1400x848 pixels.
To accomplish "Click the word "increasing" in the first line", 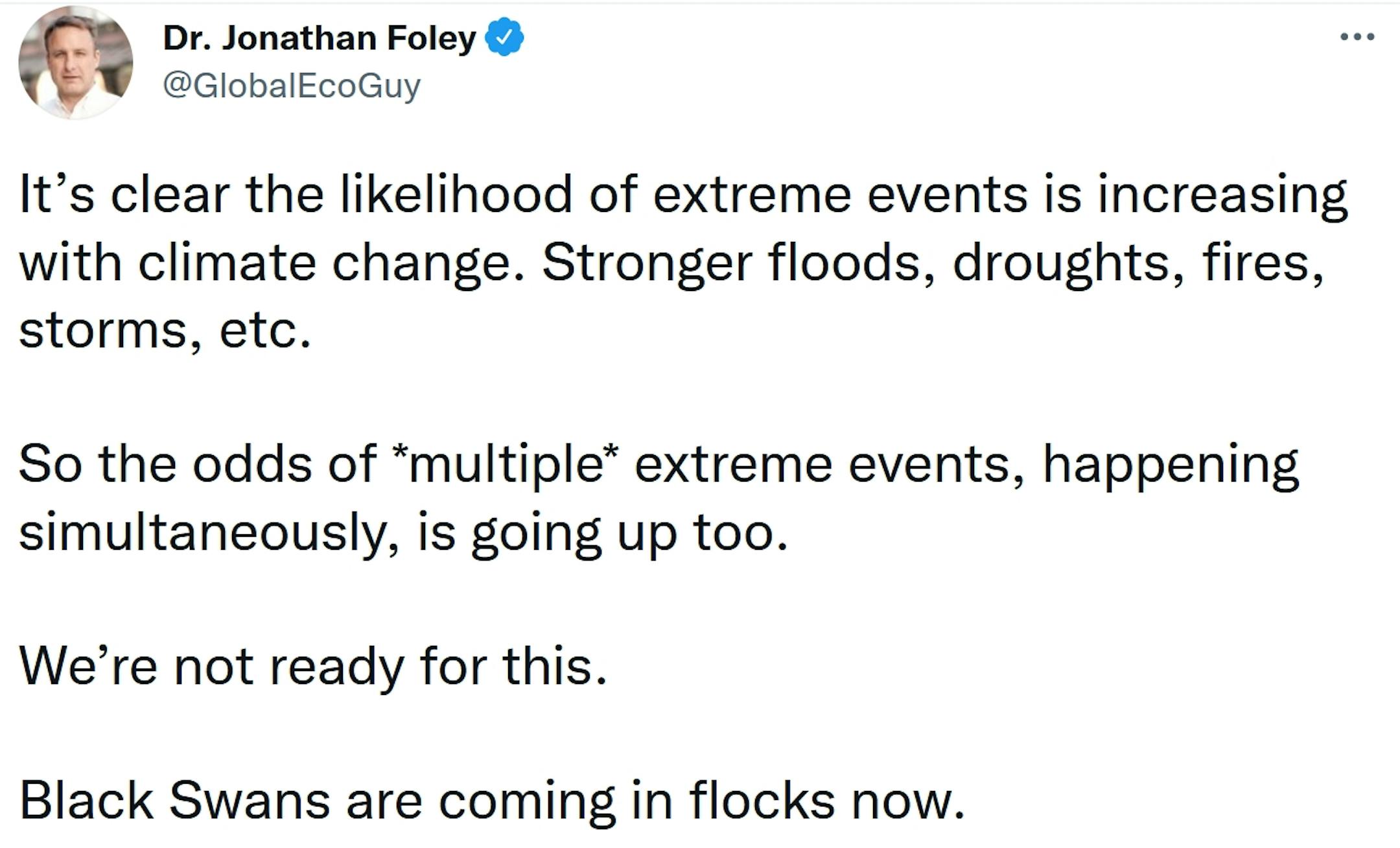I will (1222, 194).
